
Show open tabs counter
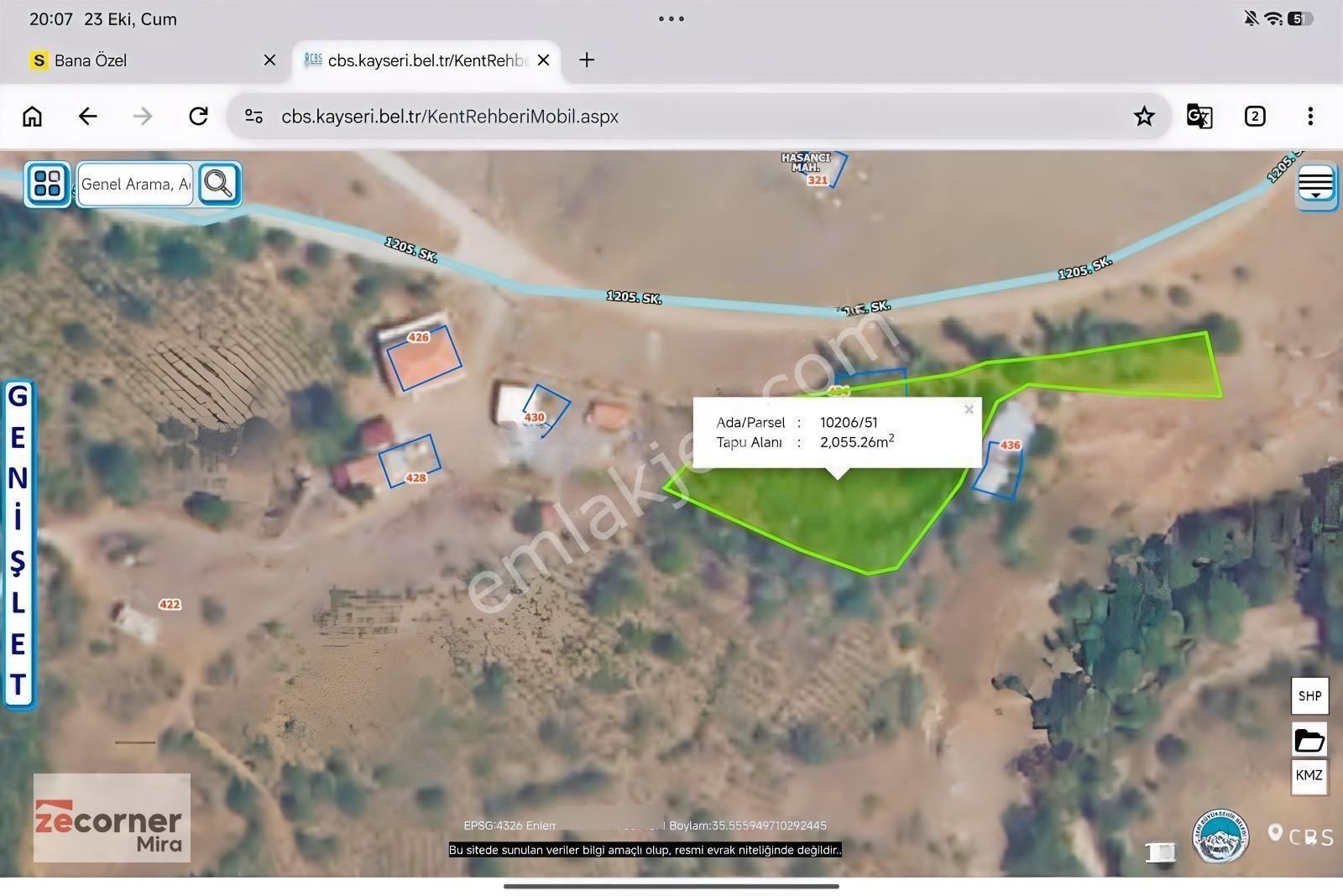(x=1255, y=116)
